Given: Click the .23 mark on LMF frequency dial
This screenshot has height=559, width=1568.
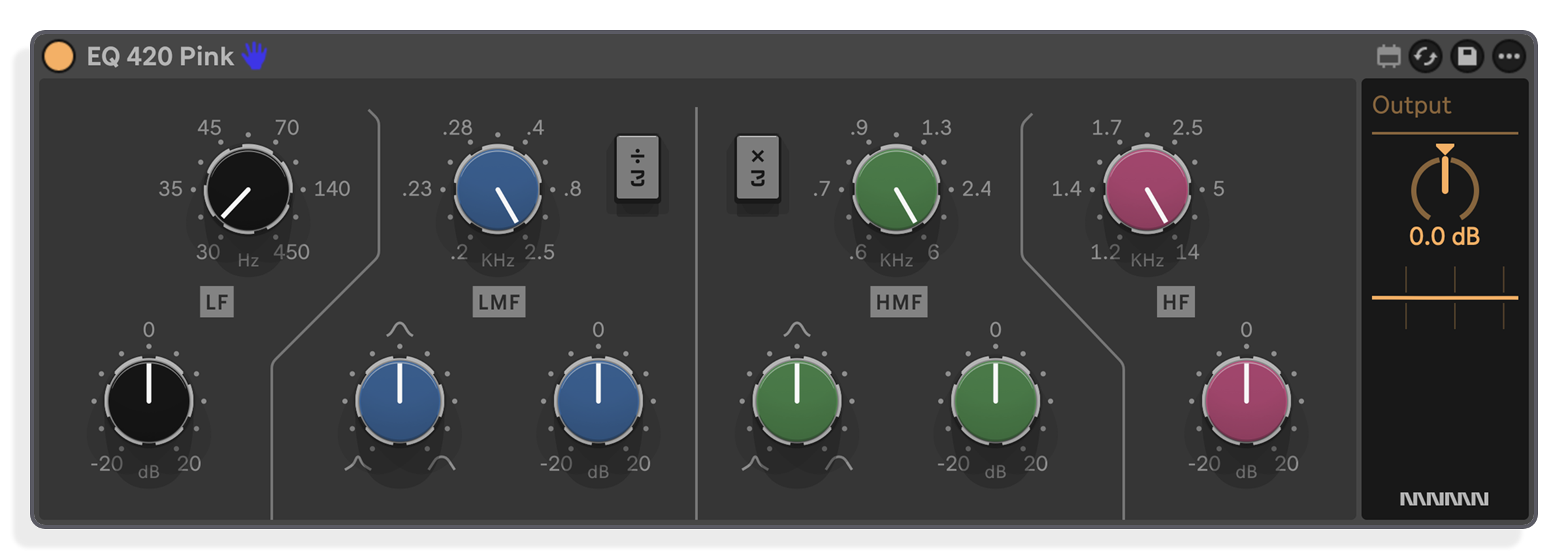Looking at the screenshot, I should (417, 189).
